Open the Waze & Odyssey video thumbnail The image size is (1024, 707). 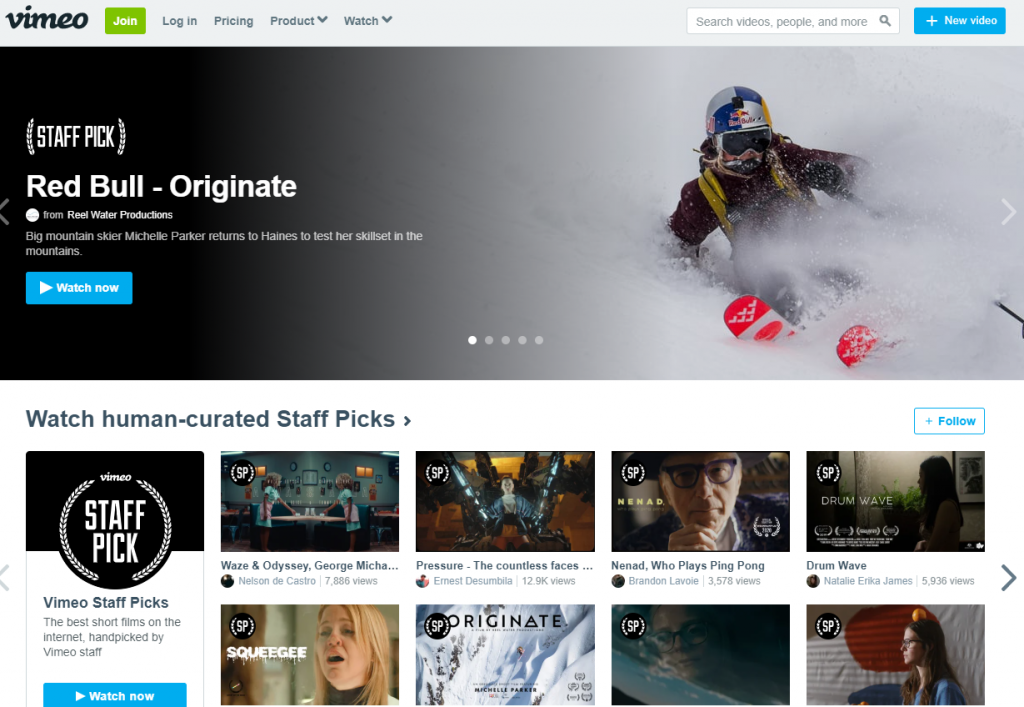[310, 501]
